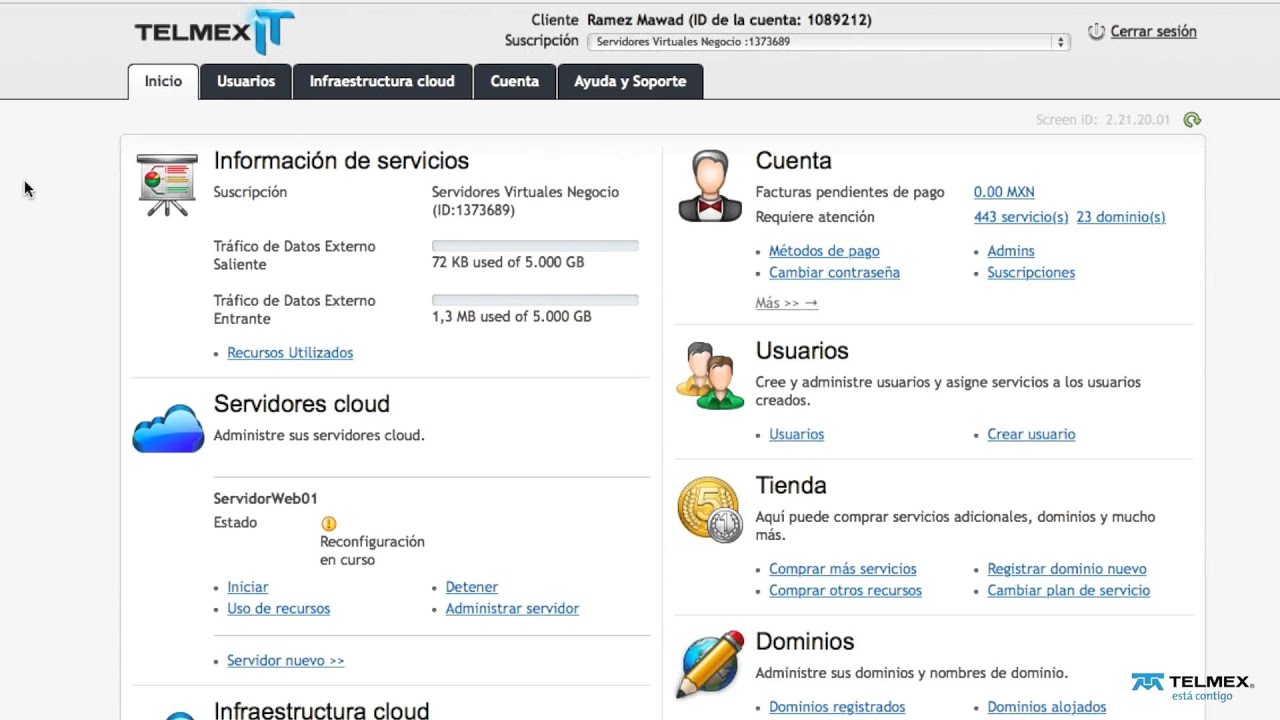Click the power icon beside Cerrar sesión

click(1096, 32)
